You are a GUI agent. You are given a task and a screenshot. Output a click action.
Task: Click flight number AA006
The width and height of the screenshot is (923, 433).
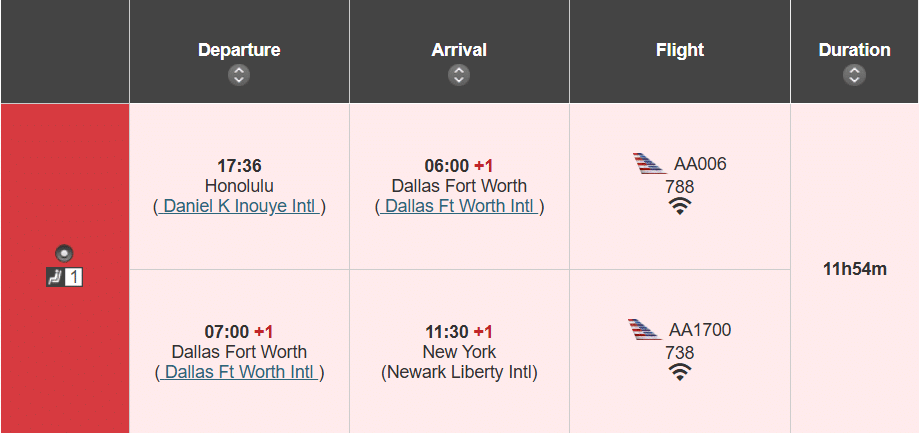click(700, 164)
